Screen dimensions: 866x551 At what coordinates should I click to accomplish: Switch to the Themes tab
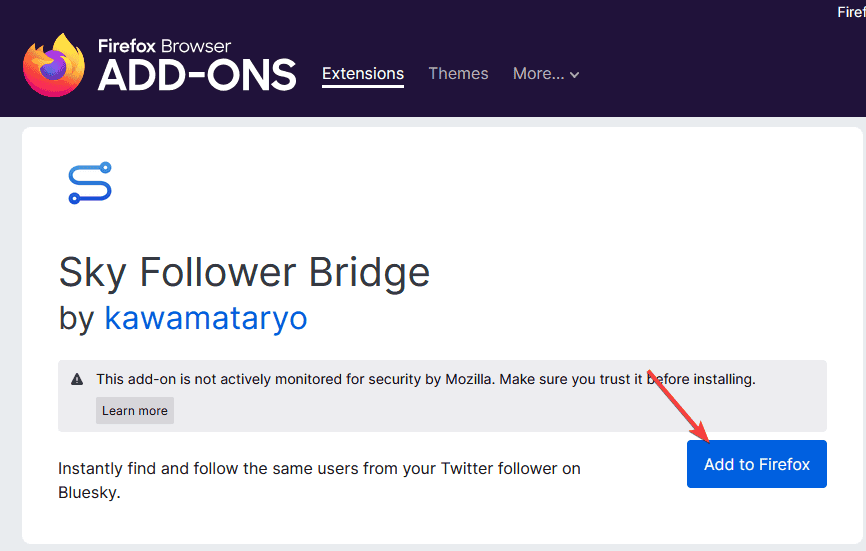click(458, 74)
